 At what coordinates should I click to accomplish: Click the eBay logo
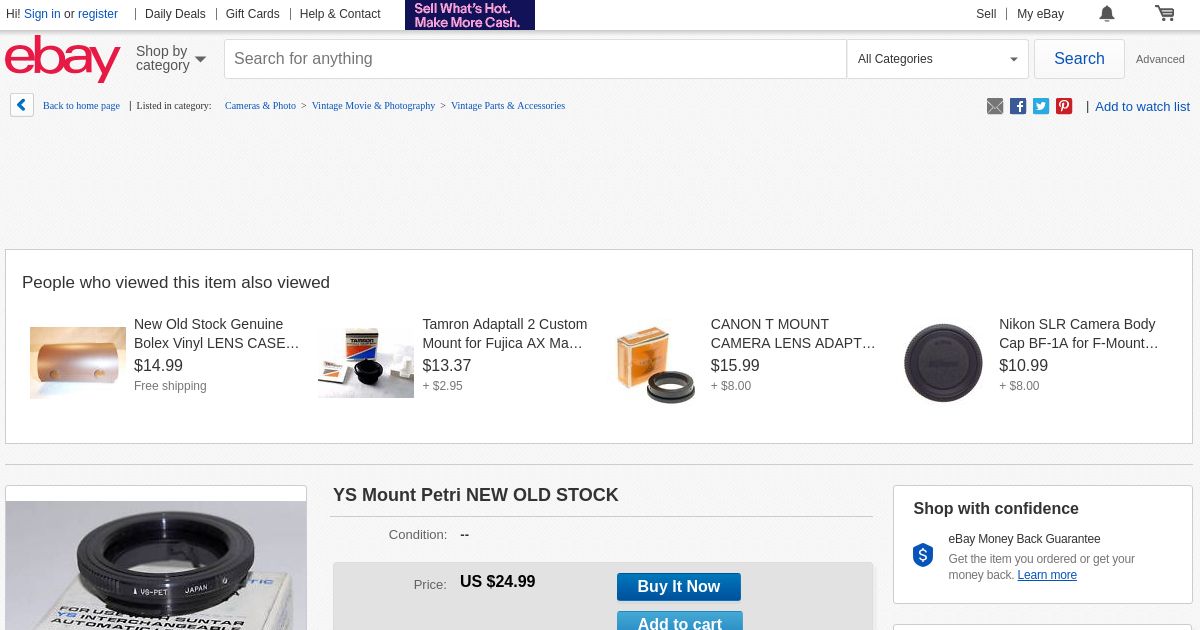pyautogui.click(x=62, y=58)
